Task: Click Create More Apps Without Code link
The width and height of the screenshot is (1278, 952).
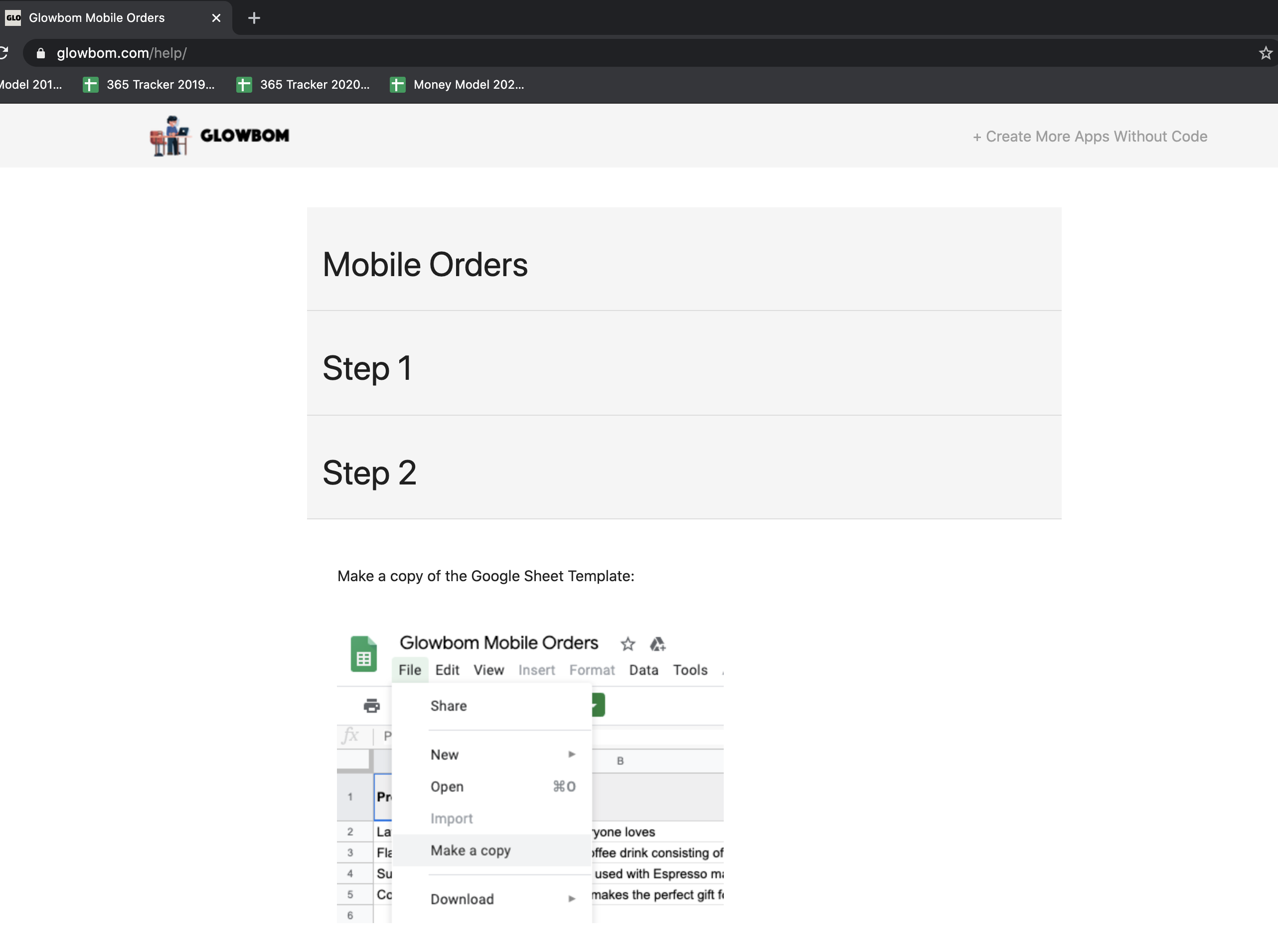Action: 1090,137
